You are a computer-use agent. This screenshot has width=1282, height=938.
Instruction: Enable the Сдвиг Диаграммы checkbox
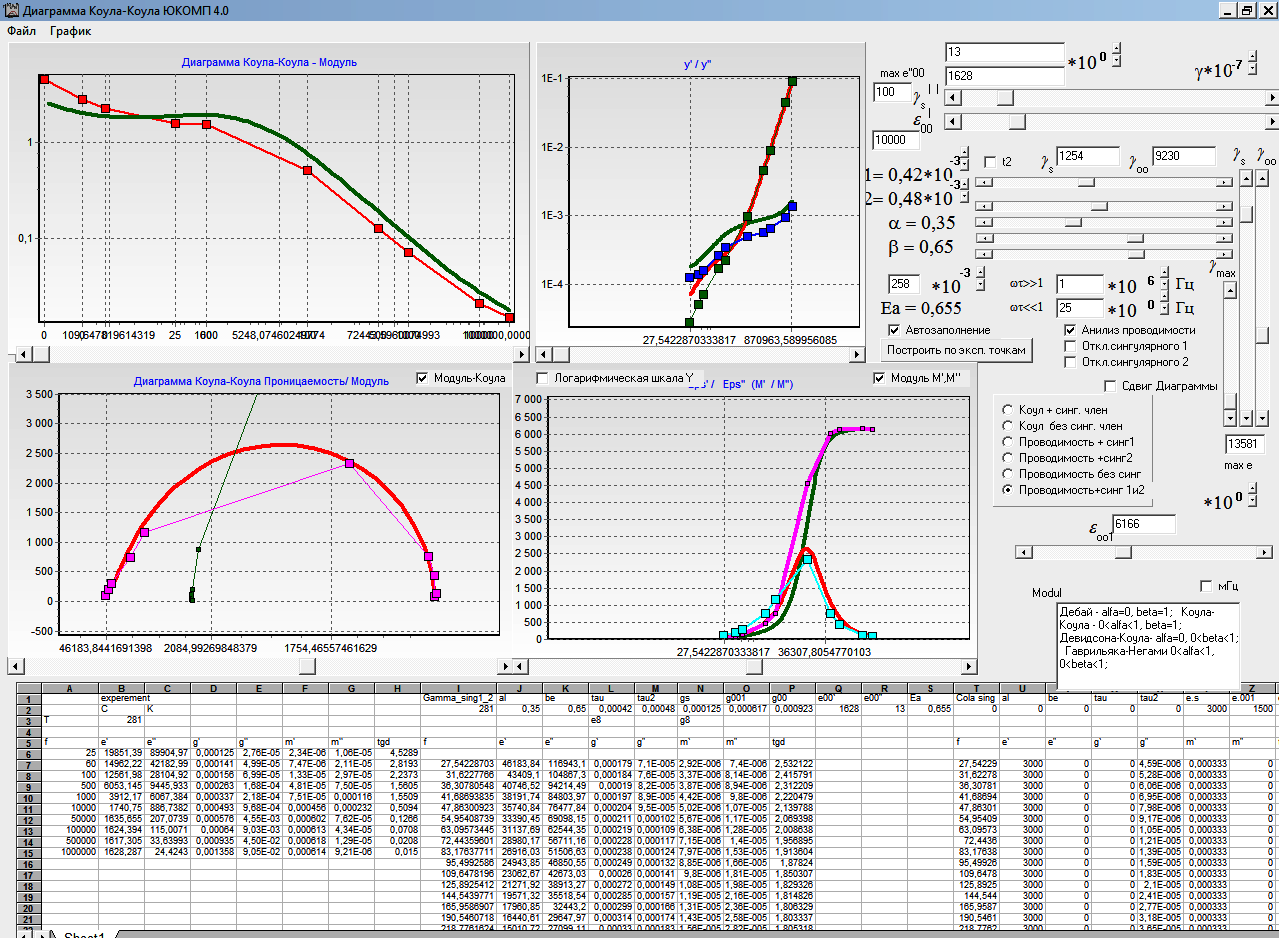[x=1110, y=386]
